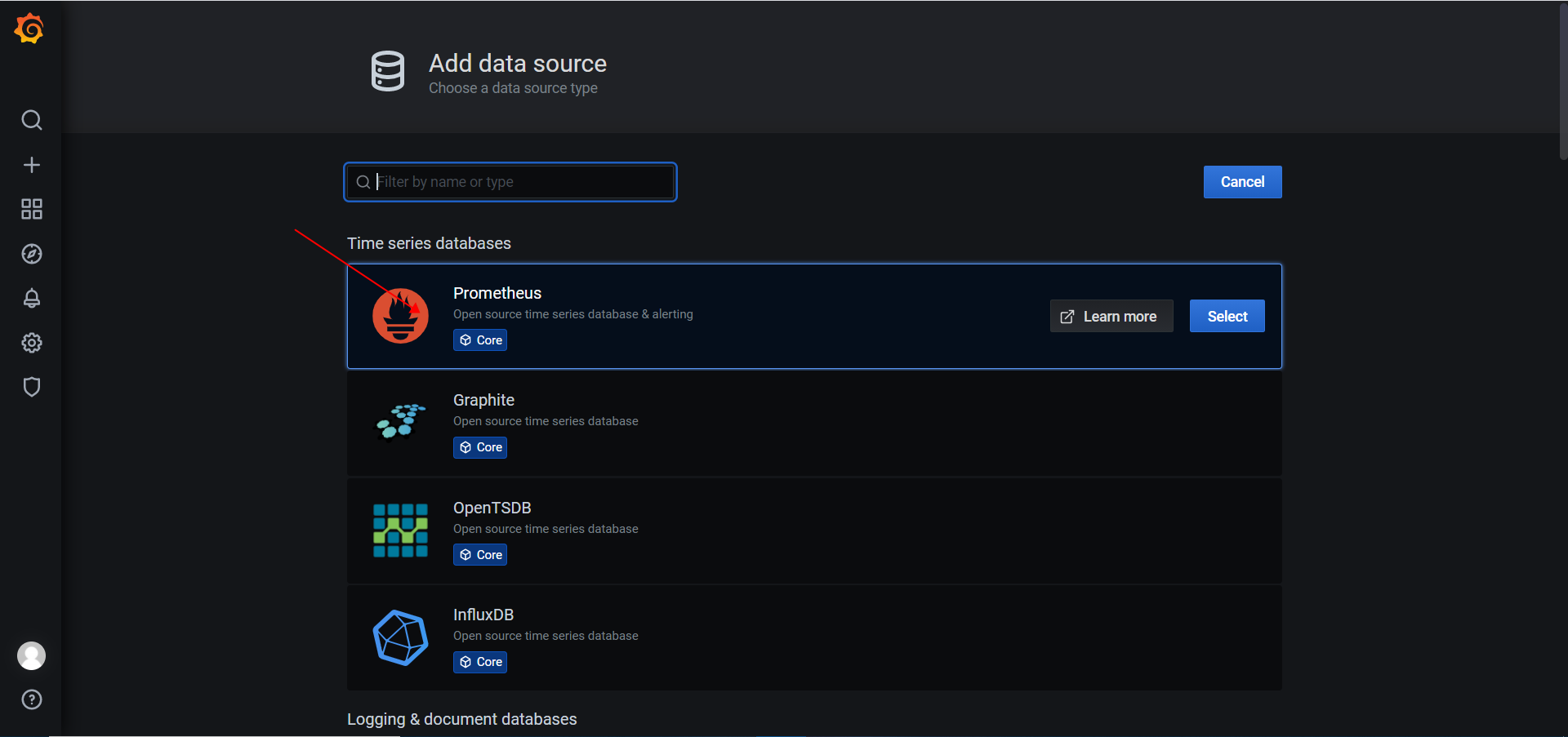Click the Core badge under InfluxDB
Screen dimensions: 1568x737
[480, 662]
